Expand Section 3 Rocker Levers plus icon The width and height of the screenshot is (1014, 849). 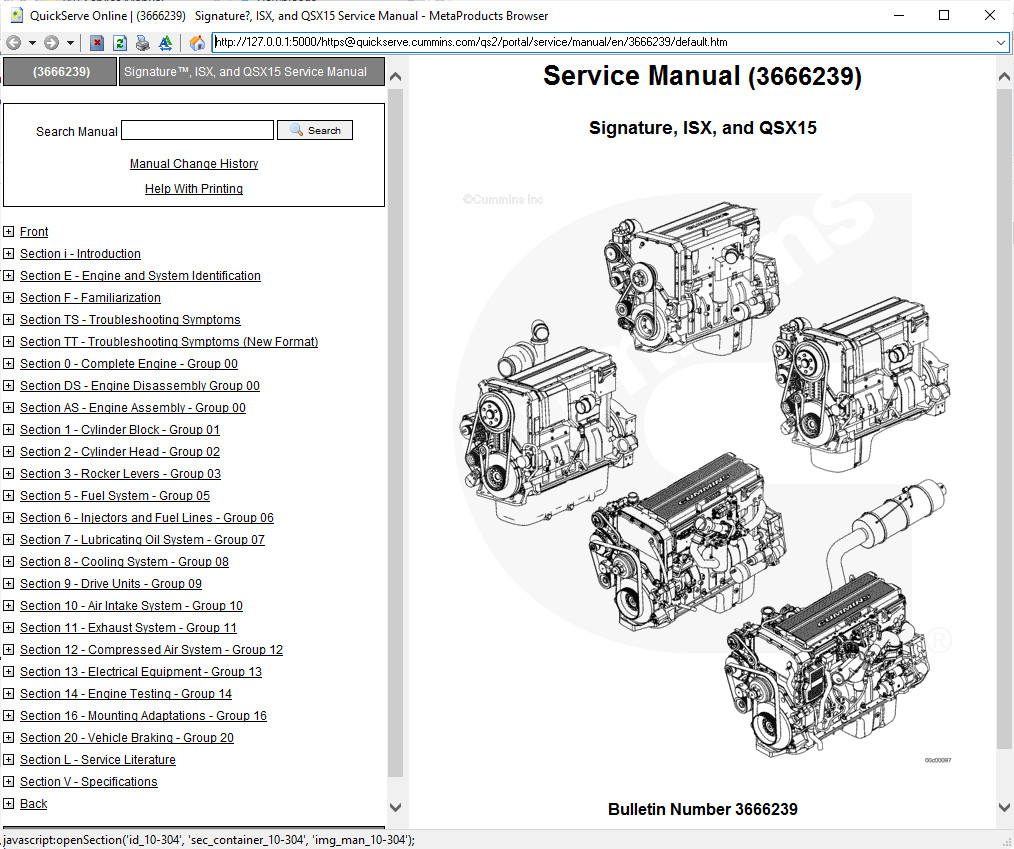pos(8,473)
